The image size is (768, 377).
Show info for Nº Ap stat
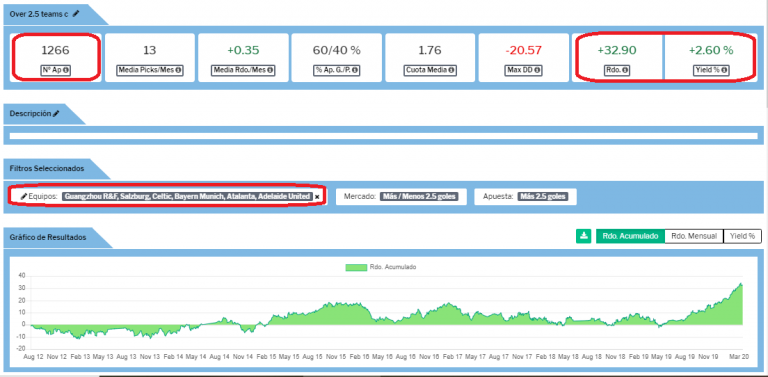(66, 71)
